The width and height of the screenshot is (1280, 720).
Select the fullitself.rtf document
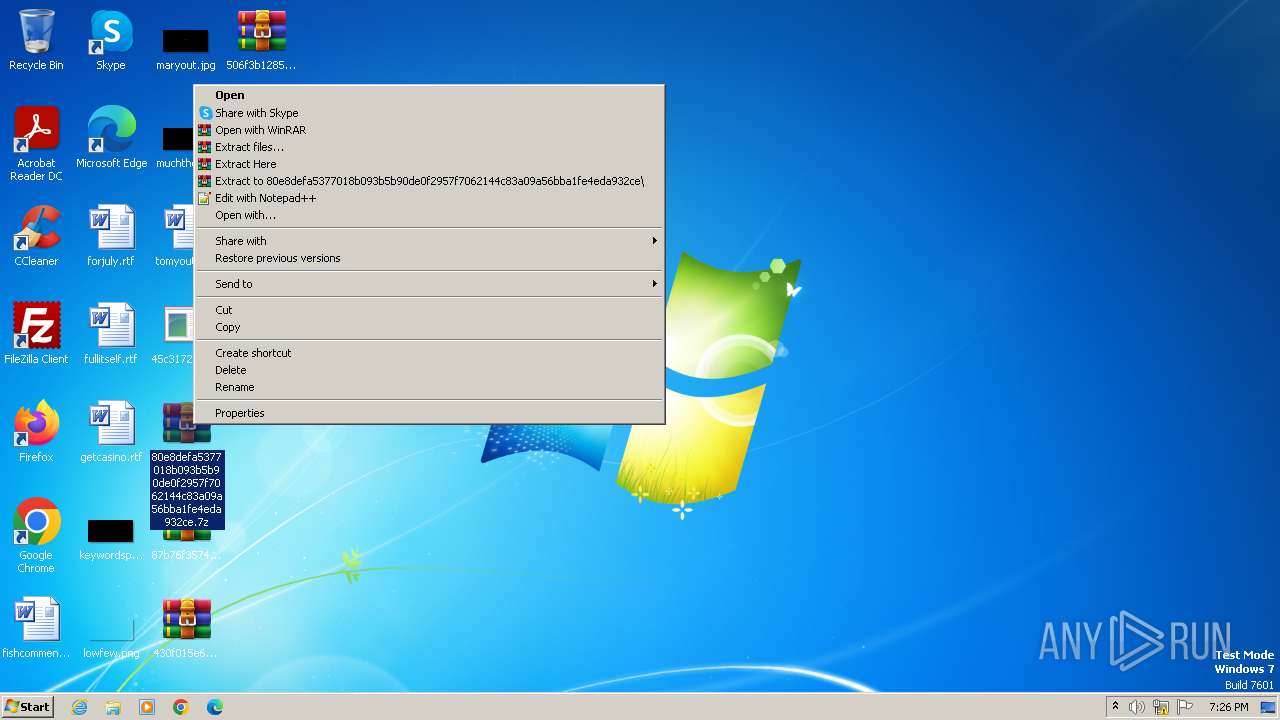(111, 335)
